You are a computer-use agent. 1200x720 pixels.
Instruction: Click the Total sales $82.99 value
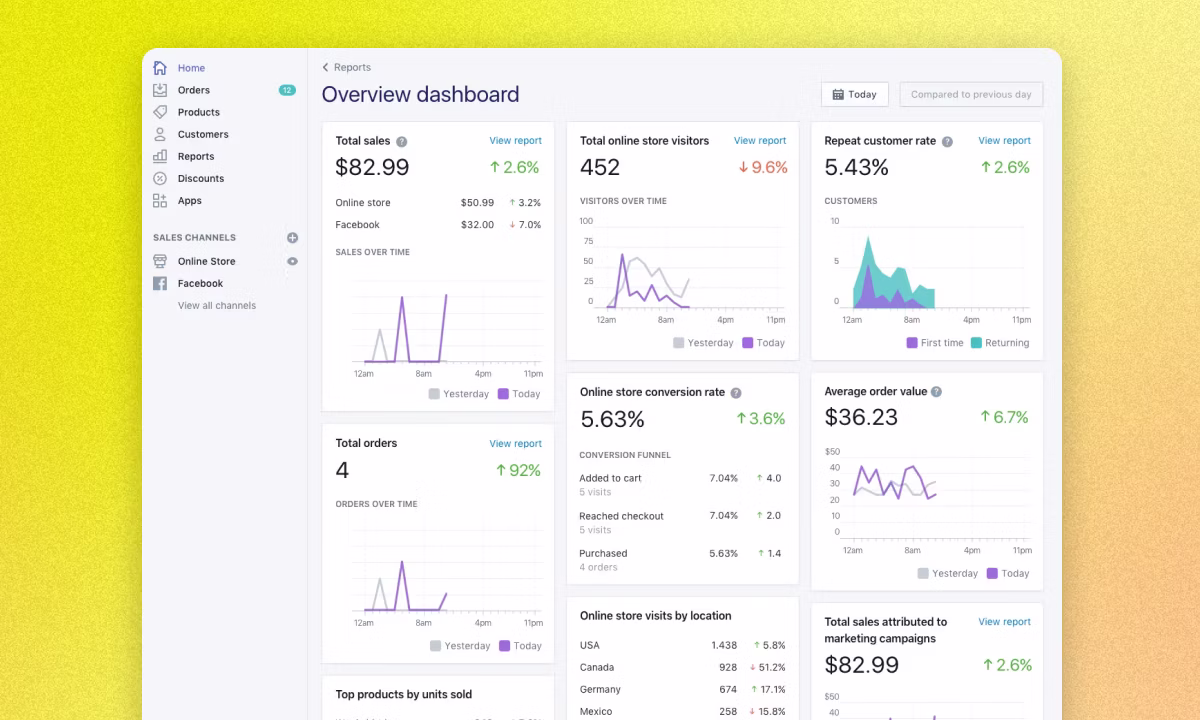[x=372, y=167]
